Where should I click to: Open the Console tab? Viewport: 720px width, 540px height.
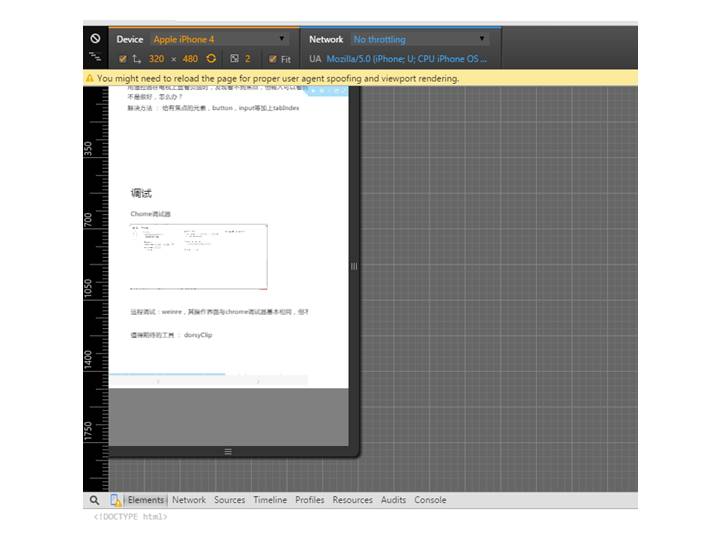(x=430, y=500)
